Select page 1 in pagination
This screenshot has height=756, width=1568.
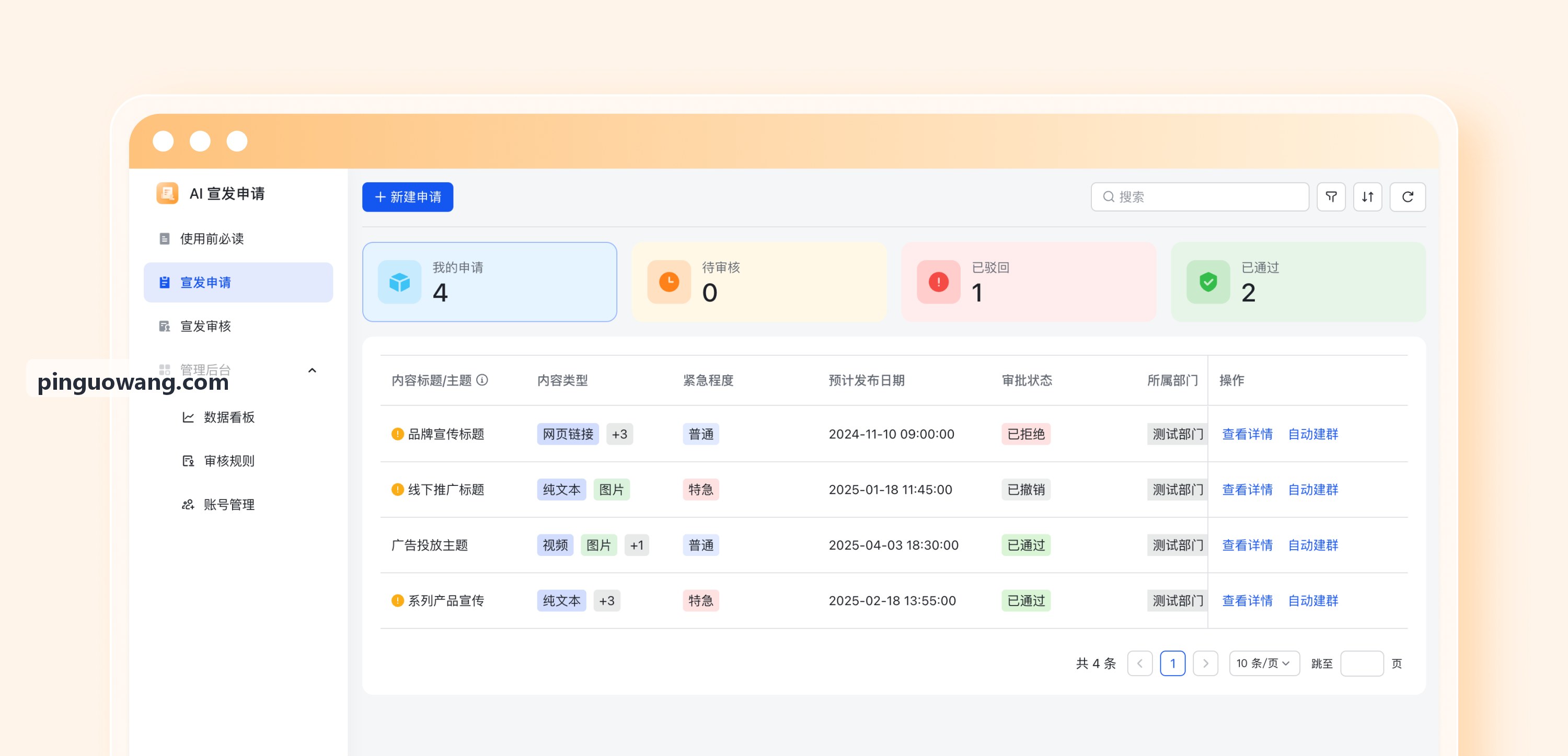(x=1172, y=664)
